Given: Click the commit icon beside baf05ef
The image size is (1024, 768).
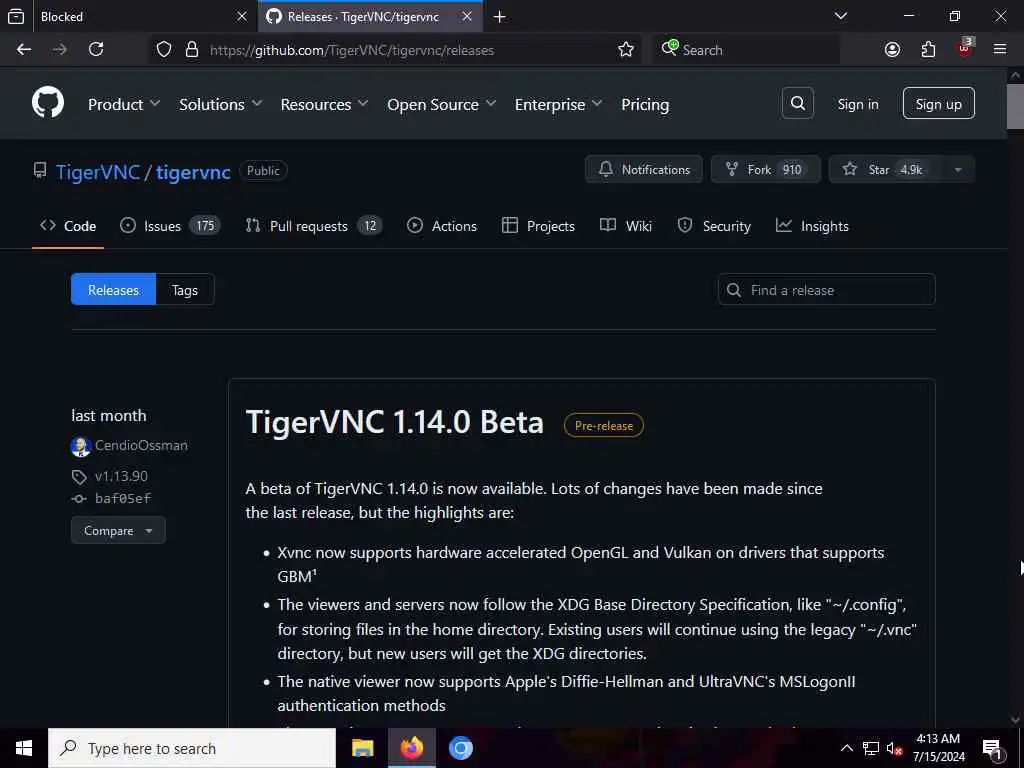Looking at the screenshot, I should 78,499.
